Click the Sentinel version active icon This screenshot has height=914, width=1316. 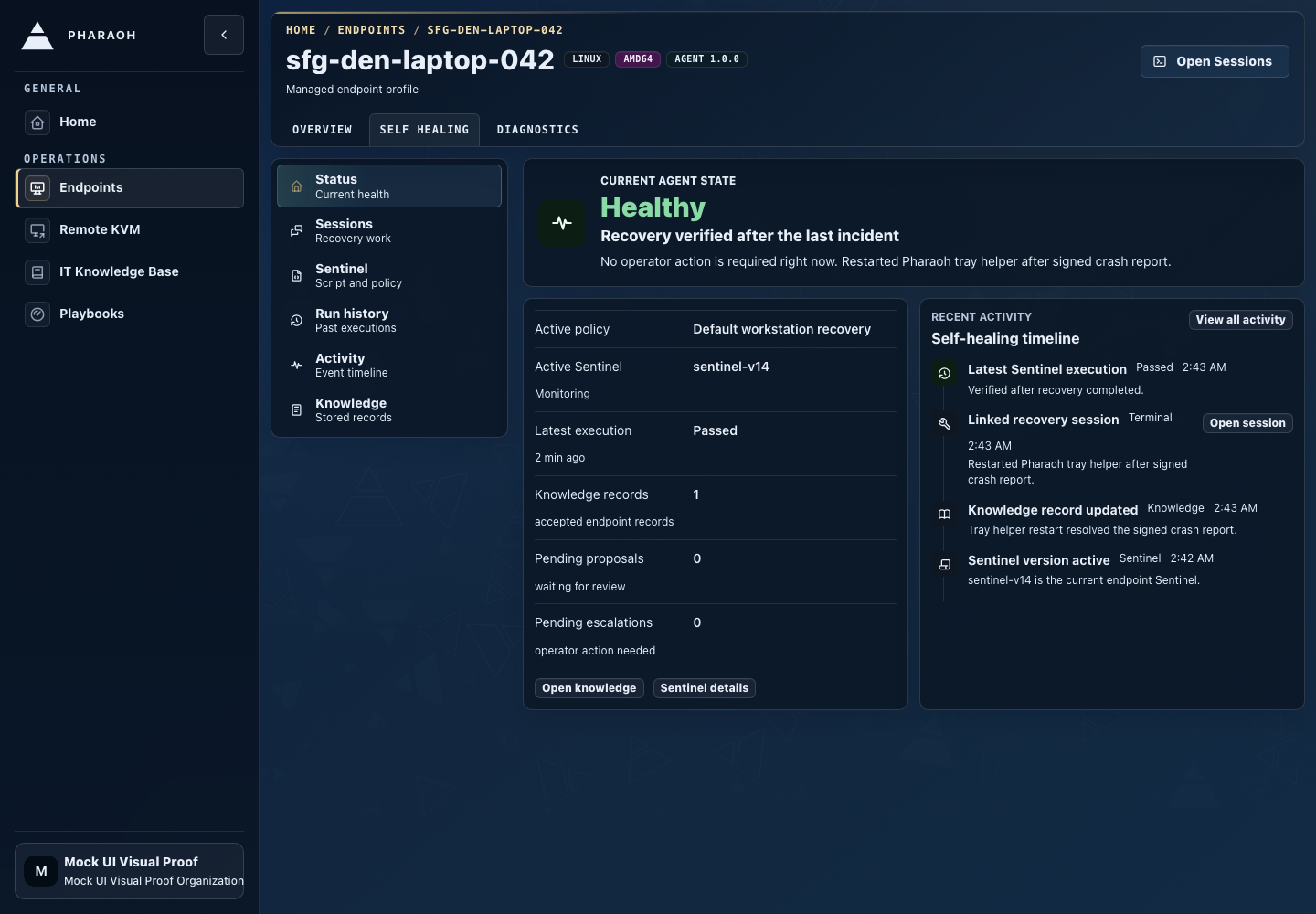coord(944,564)
